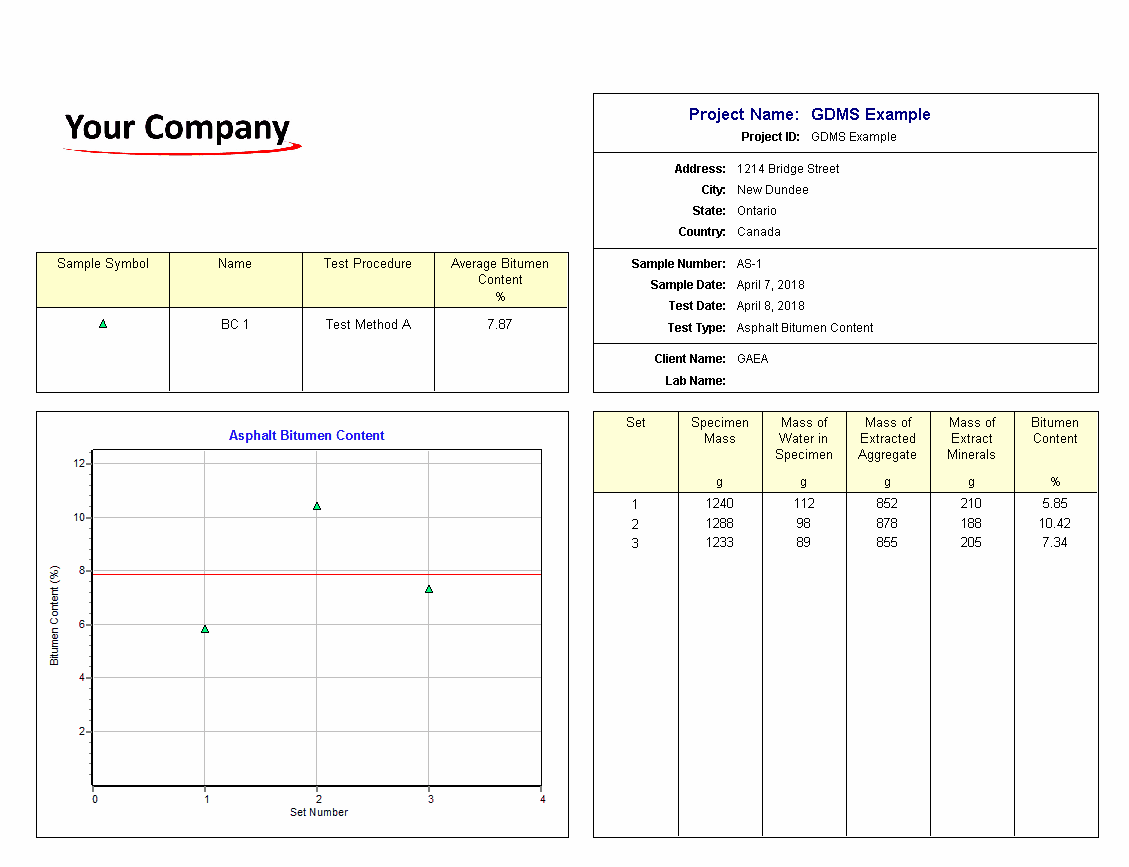The image size is (1129, 867).
Task: Select the Client Name GAEA field
Action: (752, 359)
